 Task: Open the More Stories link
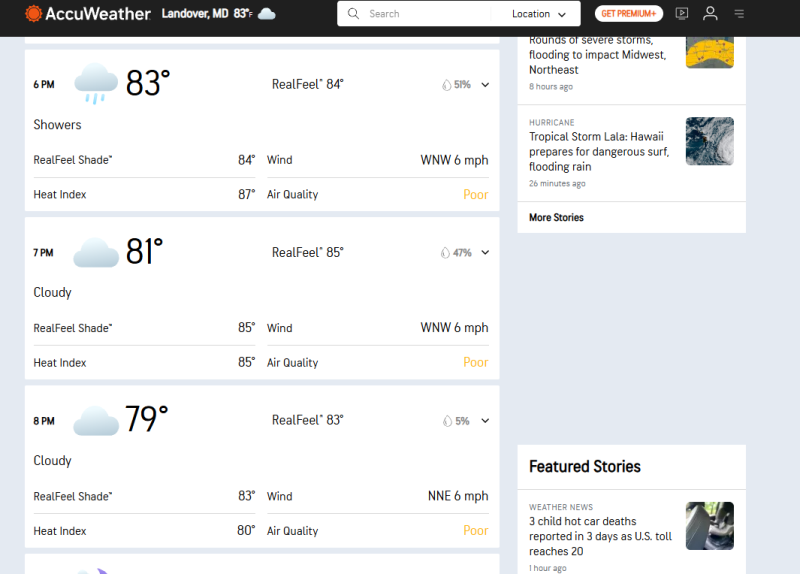556,217
